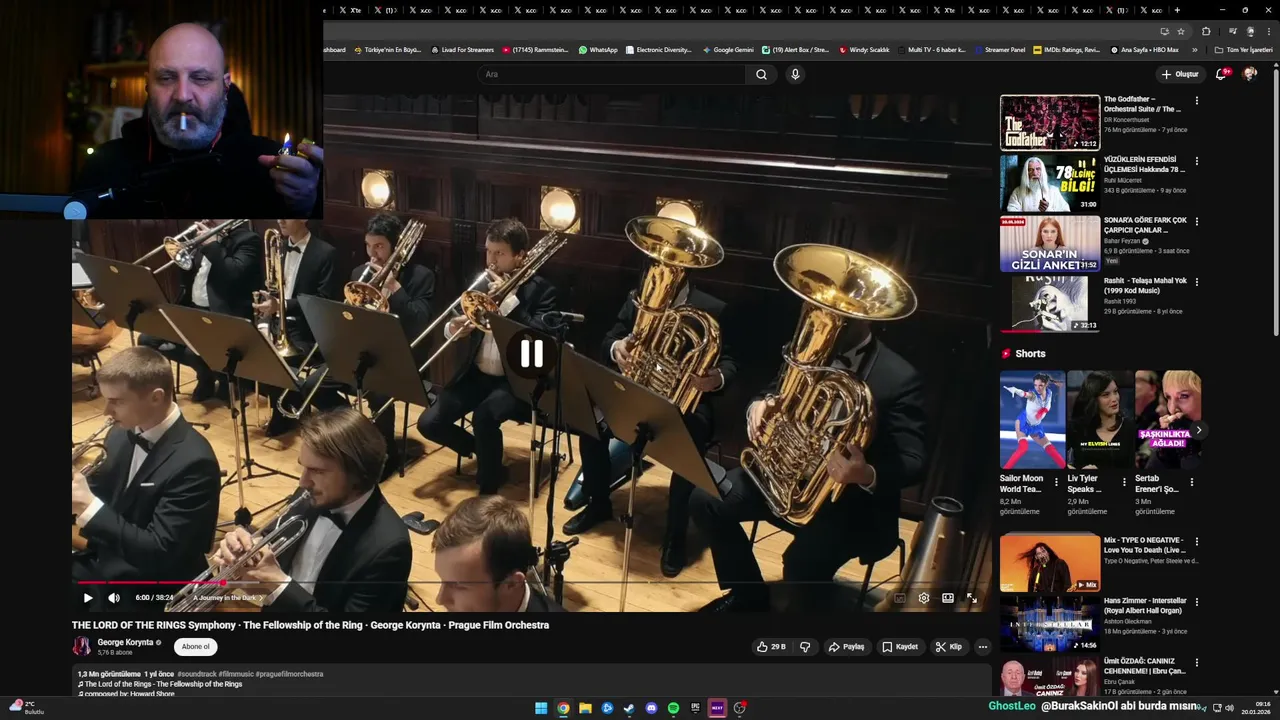Open the IMDb Ratings bookmark
This screenshot has height=720, width=1280.
[x=1066, y=49]
